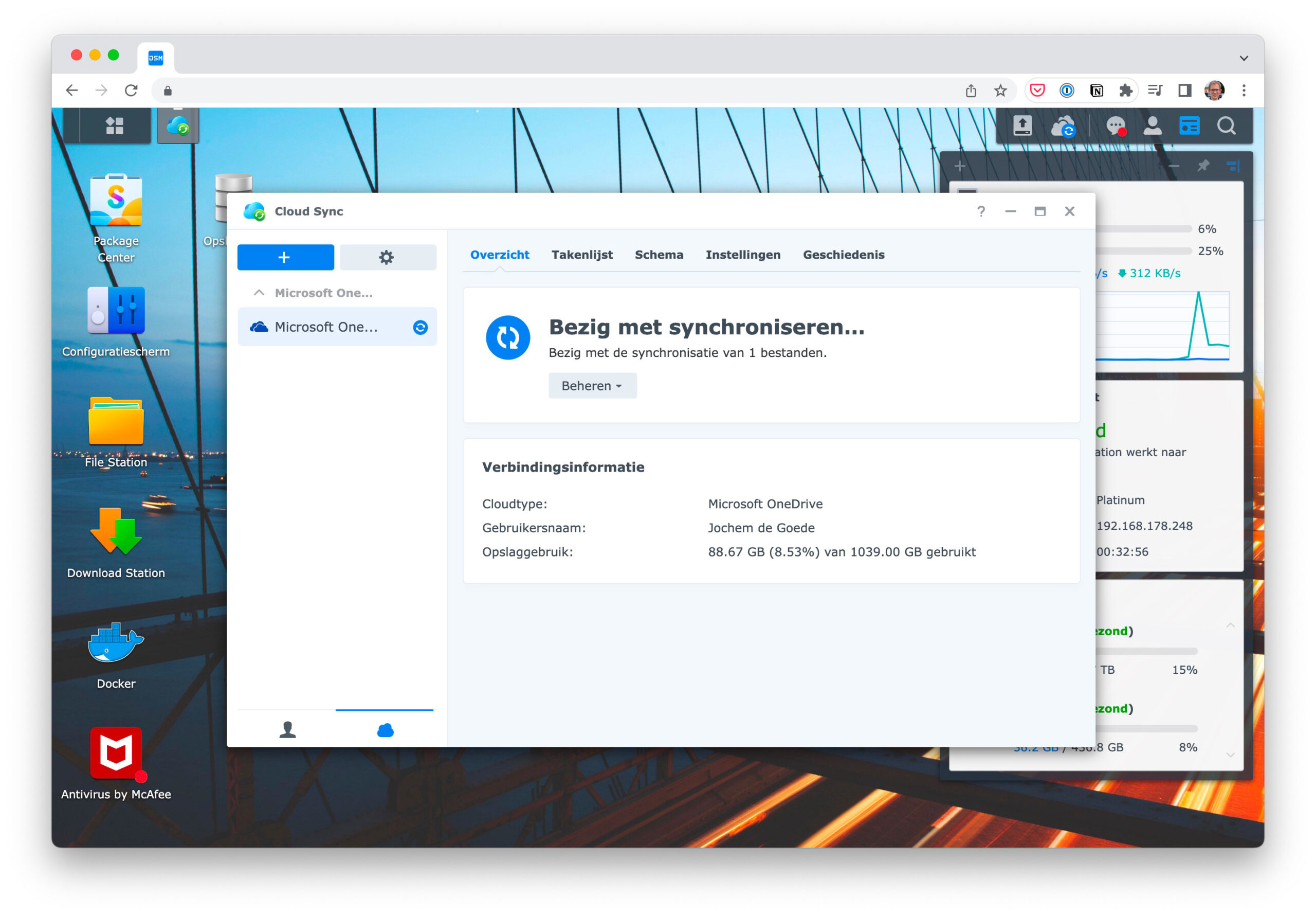
Task: Open the Beheren dropdown
Action: point(592,386)
